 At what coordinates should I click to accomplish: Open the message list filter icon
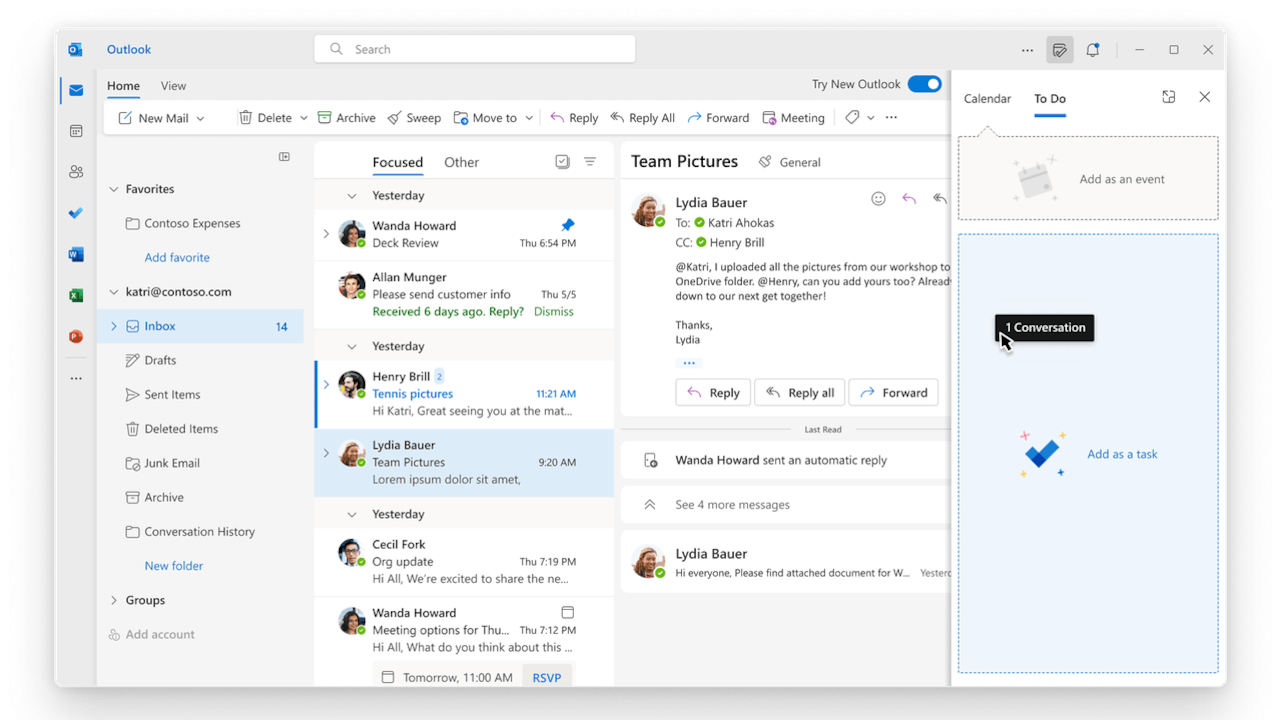[x=590, y=162]
